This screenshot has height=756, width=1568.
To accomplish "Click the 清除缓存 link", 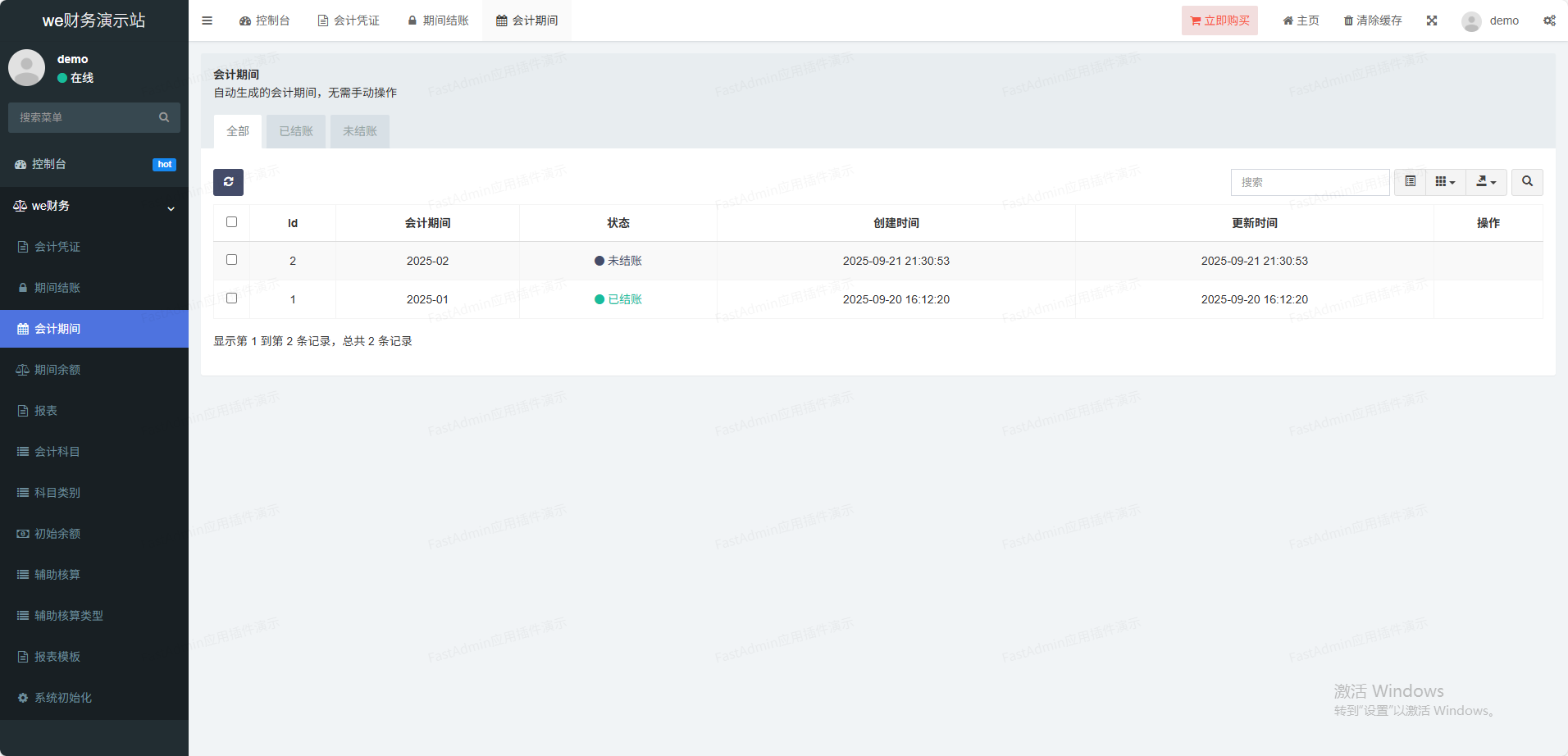I will (x=1372, y=20).
